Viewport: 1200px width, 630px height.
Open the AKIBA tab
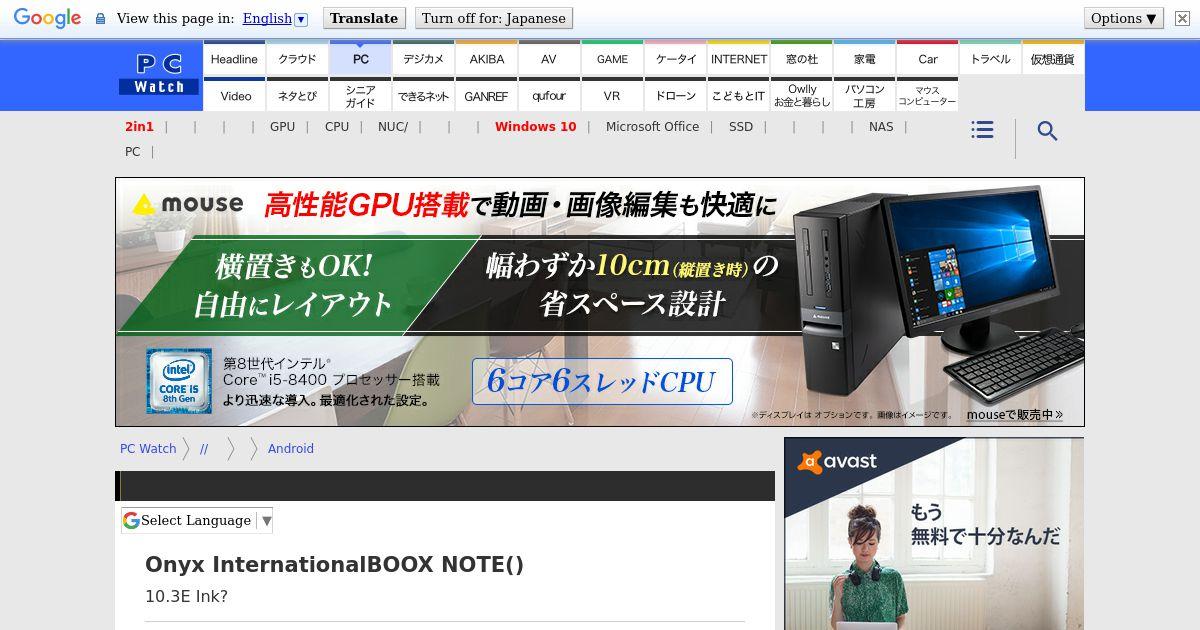point(486,59)
